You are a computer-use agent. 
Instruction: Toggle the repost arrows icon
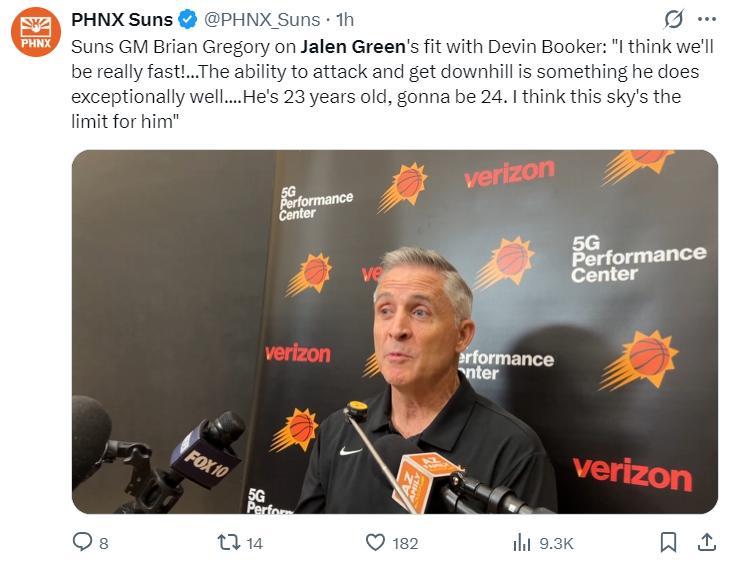click(228, 543)
